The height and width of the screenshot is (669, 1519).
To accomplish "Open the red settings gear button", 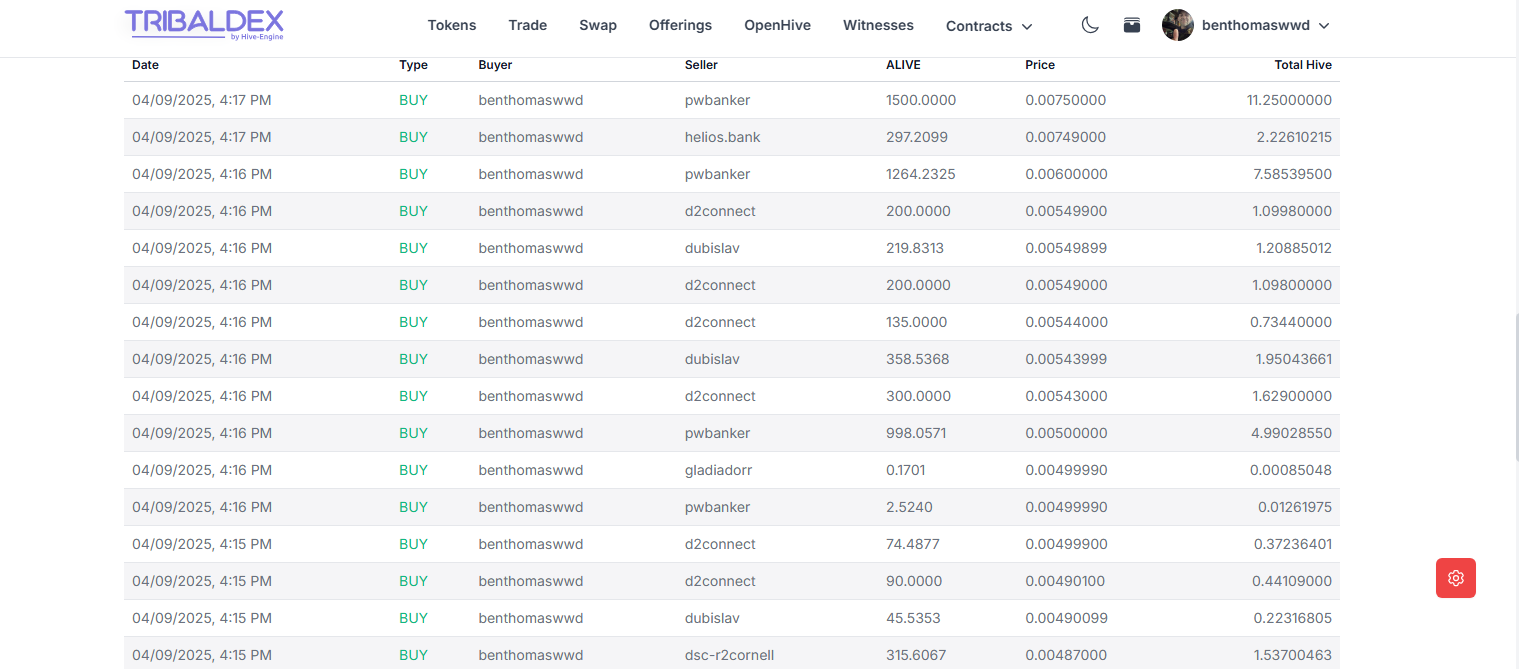I will [x=1456, y=578].
